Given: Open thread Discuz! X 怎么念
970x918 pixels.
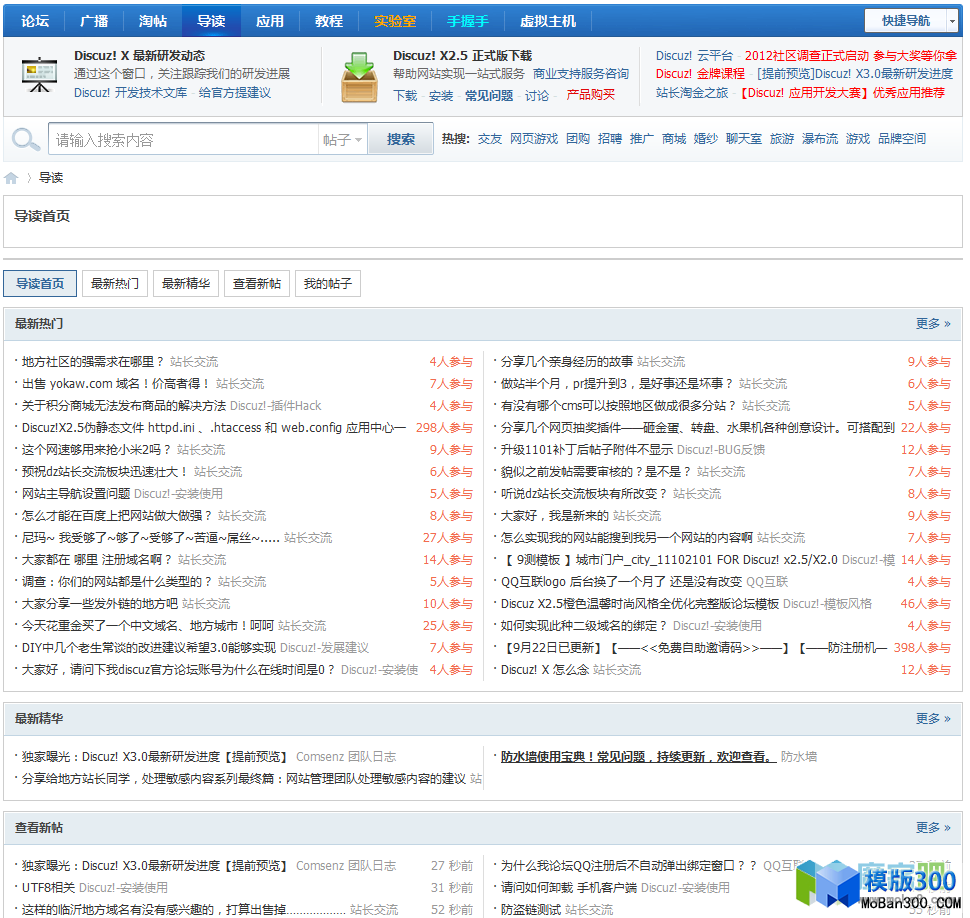Looking at the screenshot, I should [544, 670].
